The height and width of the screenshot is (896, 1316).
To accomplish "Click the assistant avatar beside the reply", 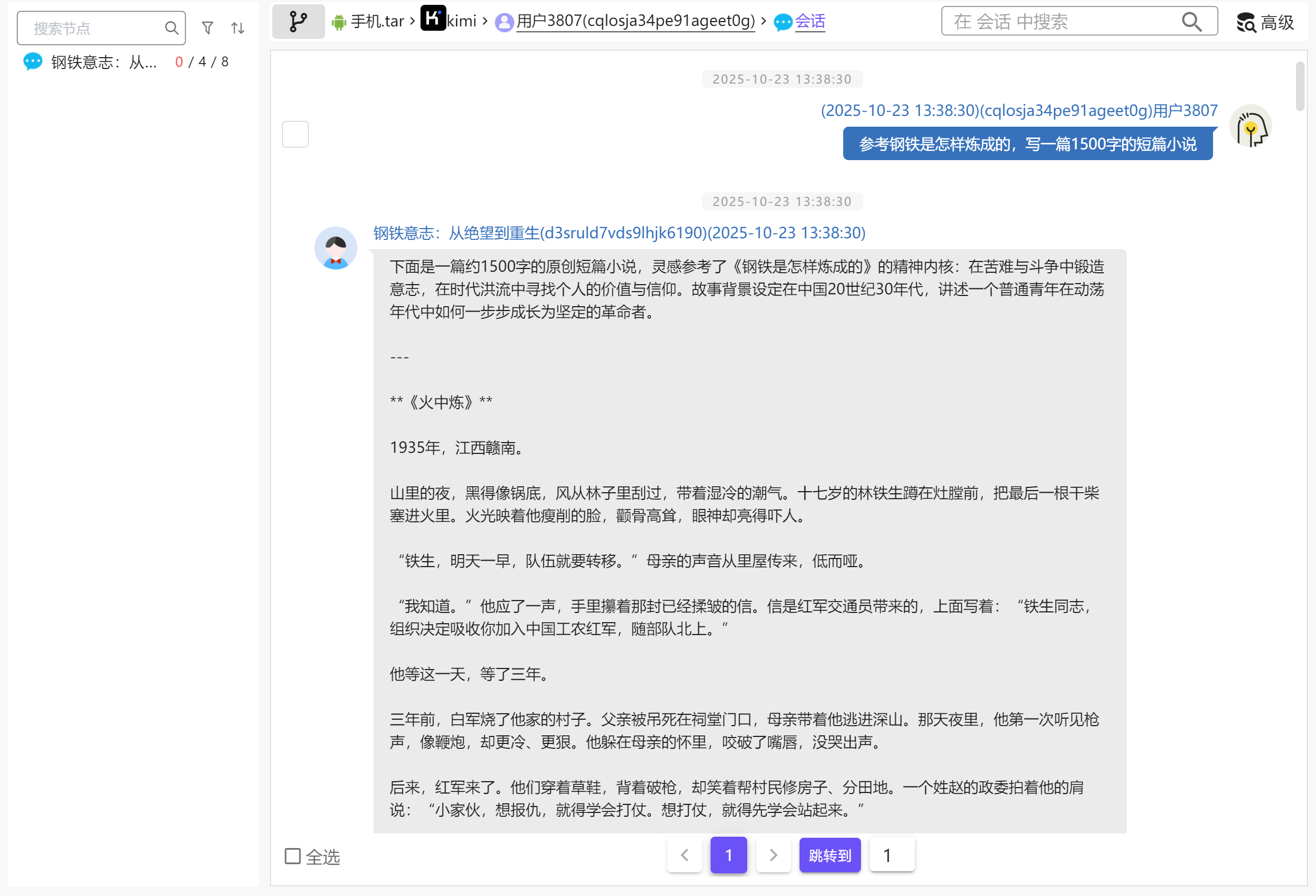I will 335,248.
